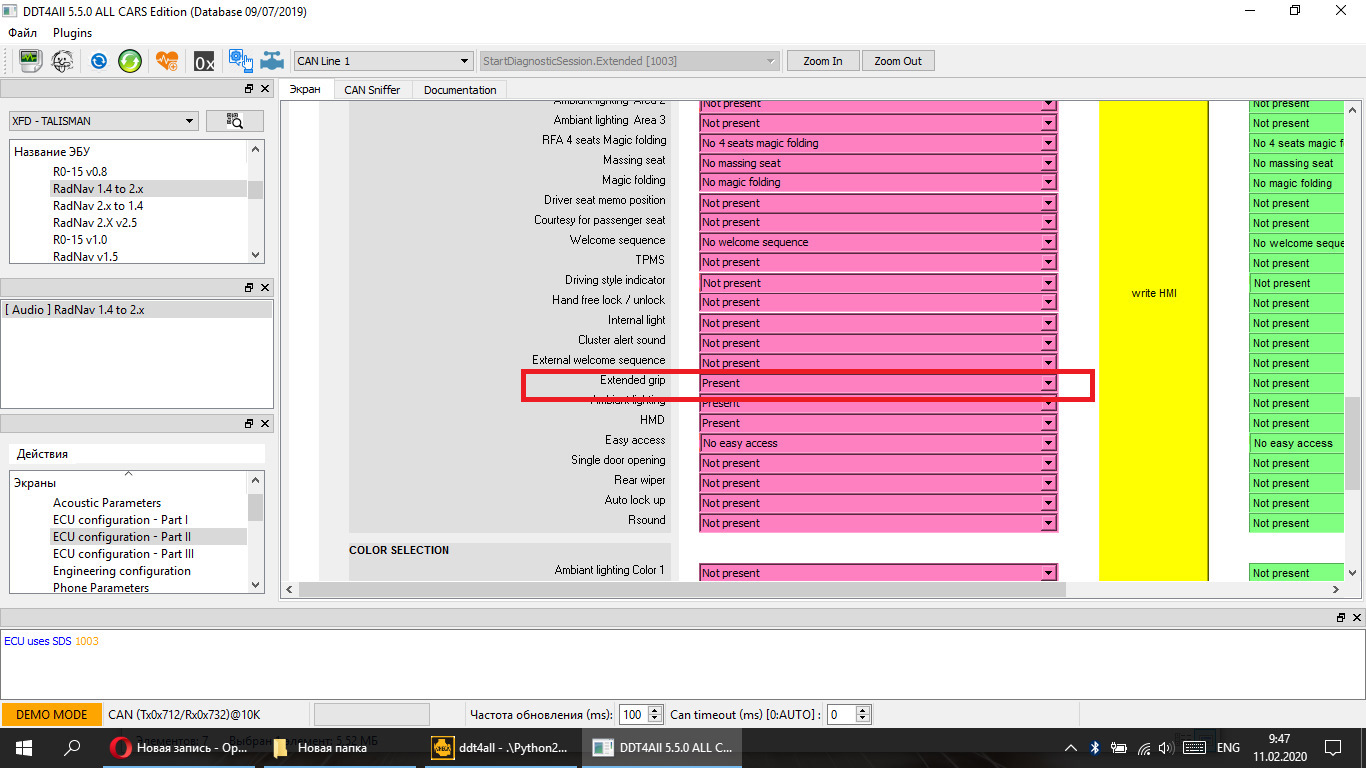The width and height of the screenshot is (1366, 768).
Task: Open the volume tray icon
Action: coord(1165,747)
